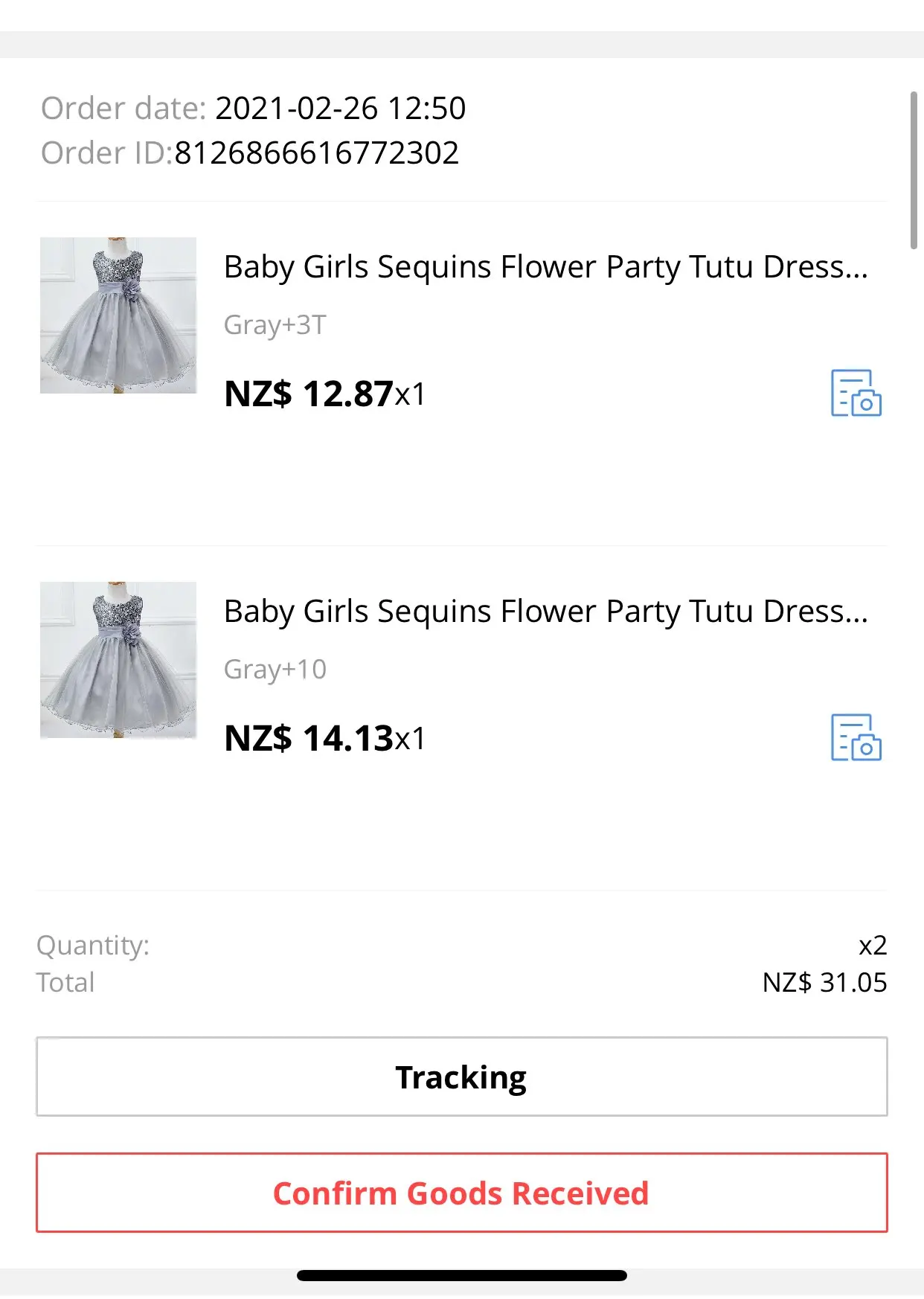Click the vertical scrollbar handle
The image size is (924, 1299).
914,170
